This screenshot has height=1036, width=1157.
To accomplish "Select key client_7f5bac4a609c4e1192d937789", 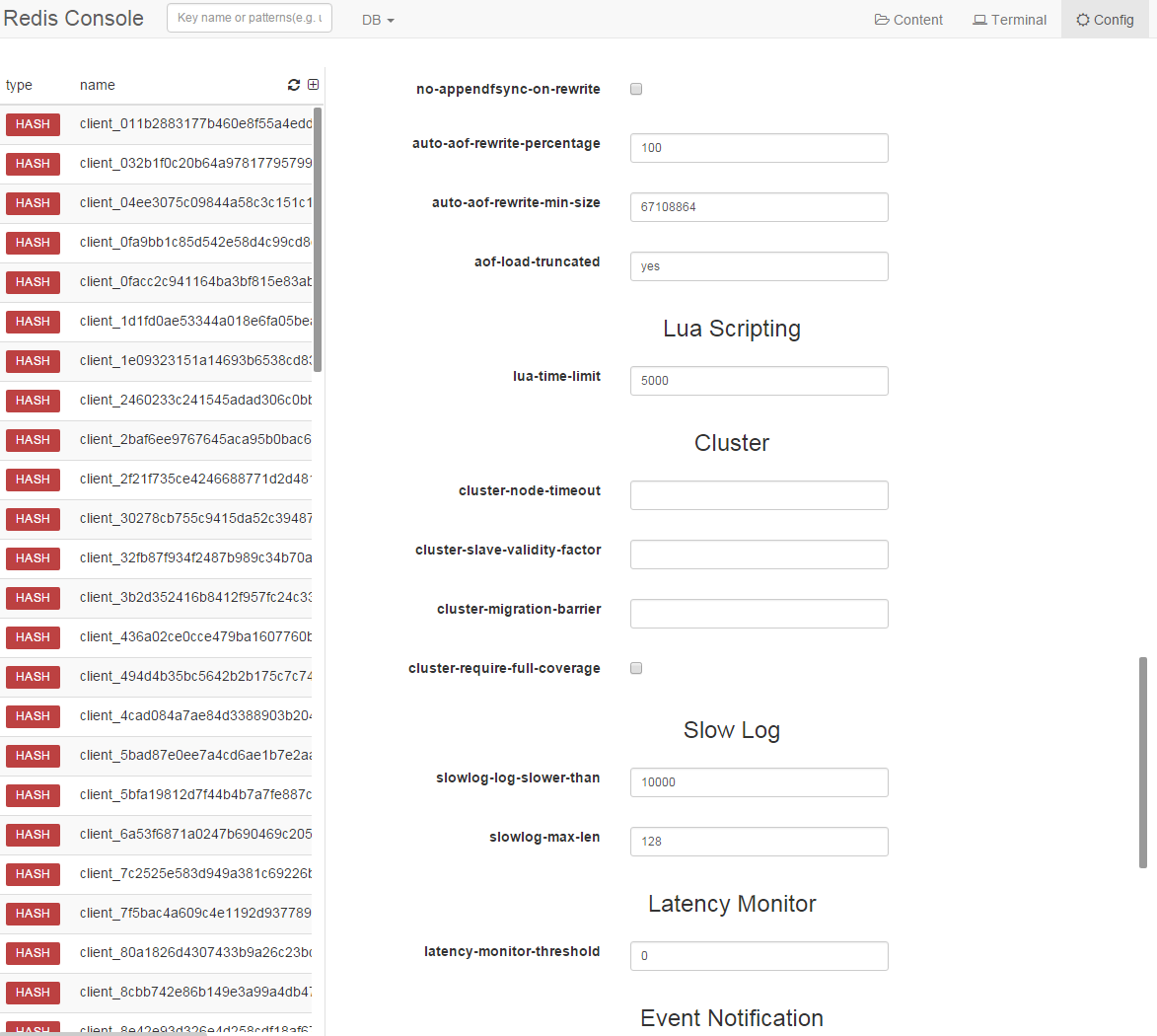I will coord(195,914).
